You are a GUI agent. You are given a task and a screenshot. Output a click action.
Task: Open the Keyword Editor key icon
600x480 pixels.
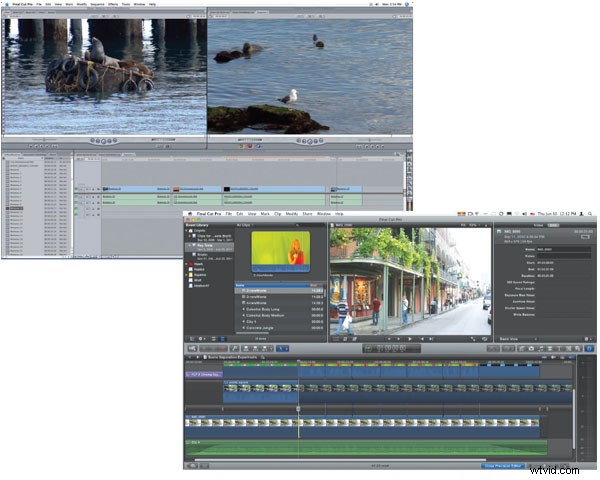click(x=235, y=349)
